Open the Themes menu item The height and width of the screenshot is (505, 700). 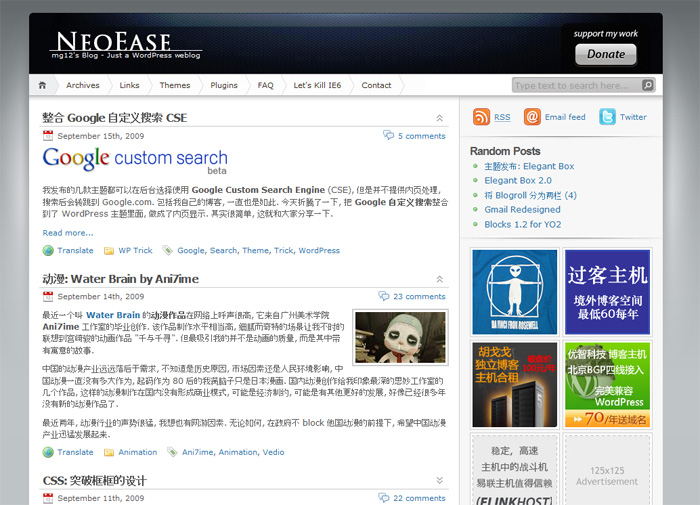click(175, 85)
